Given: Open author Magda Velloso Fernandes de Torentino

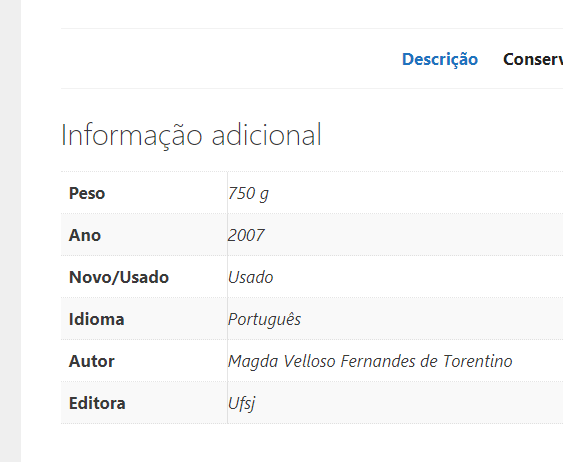Looking at the screenshot, I should click(x=370, y=361).
